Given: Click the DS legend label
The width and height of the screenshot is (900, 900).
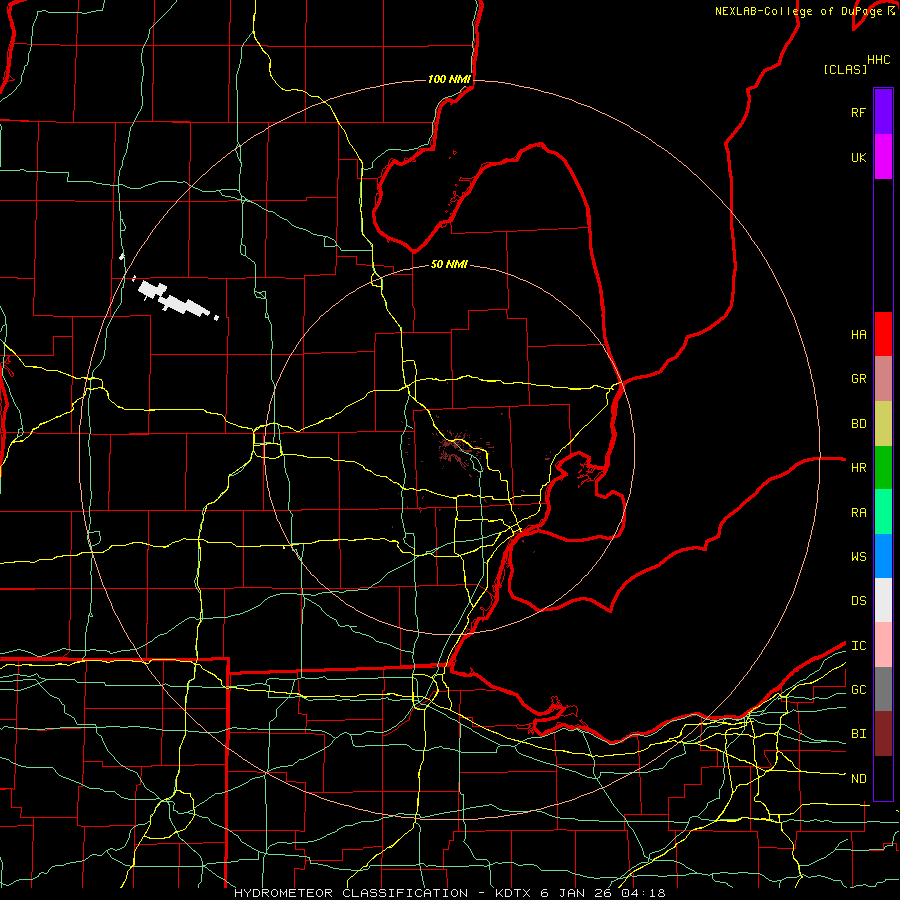Looking at the screenshot, I should 858,601.
